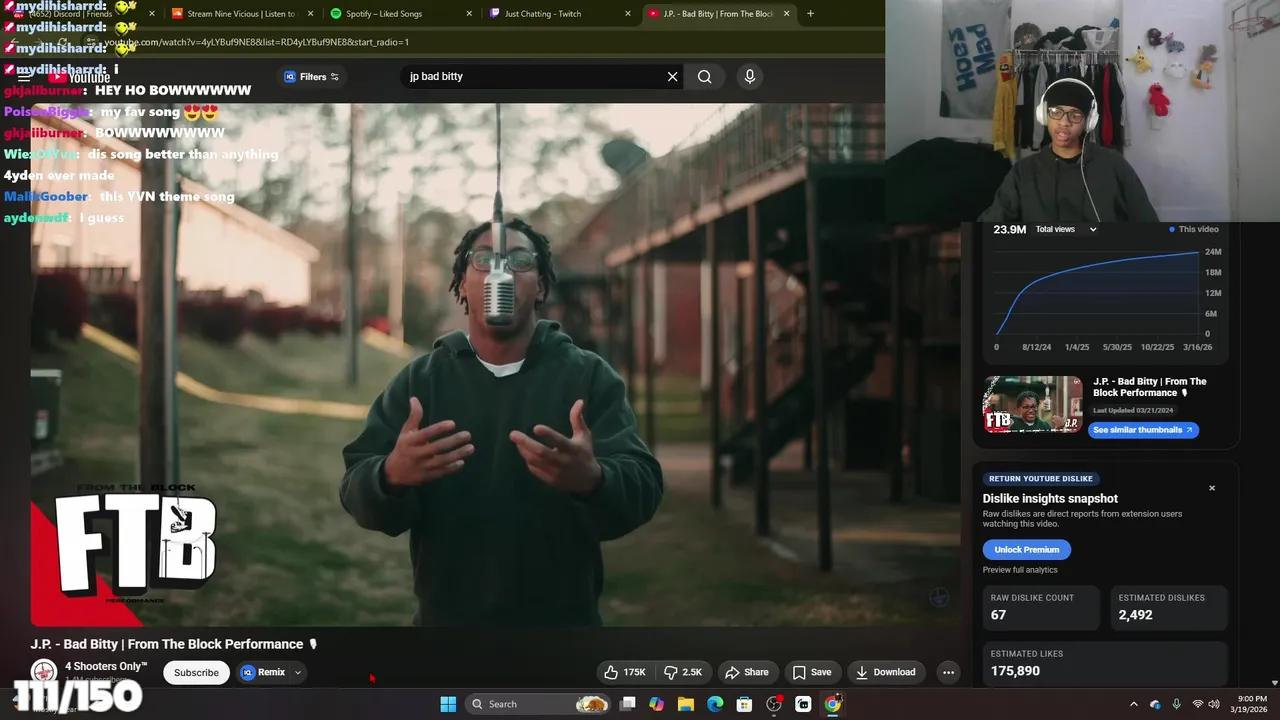Open Microsoft Edge from the taskbar
This screenshot has height=720, width=1280.
pyautogui.click(x=715, y=704)
